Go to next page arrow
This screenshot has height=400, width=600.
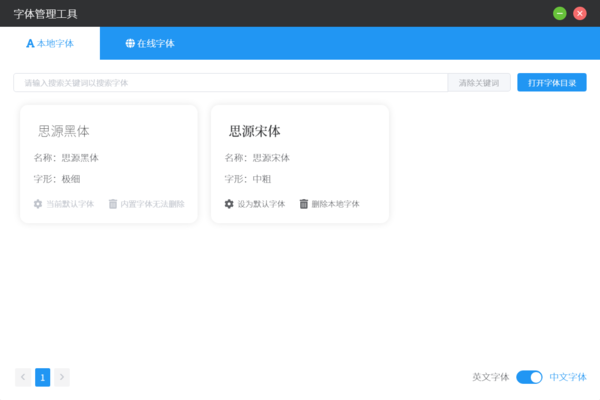coord(62,377)
